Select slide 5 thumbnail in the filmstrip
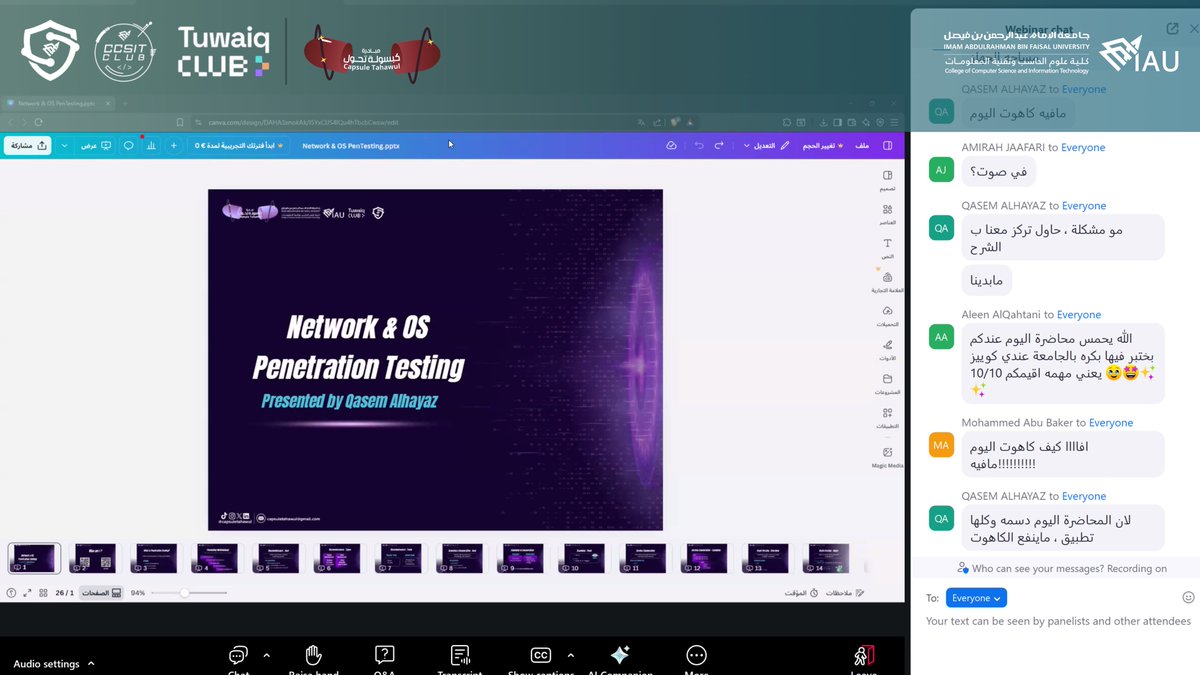Screen dimensions: 1200x675 (275, 558)
